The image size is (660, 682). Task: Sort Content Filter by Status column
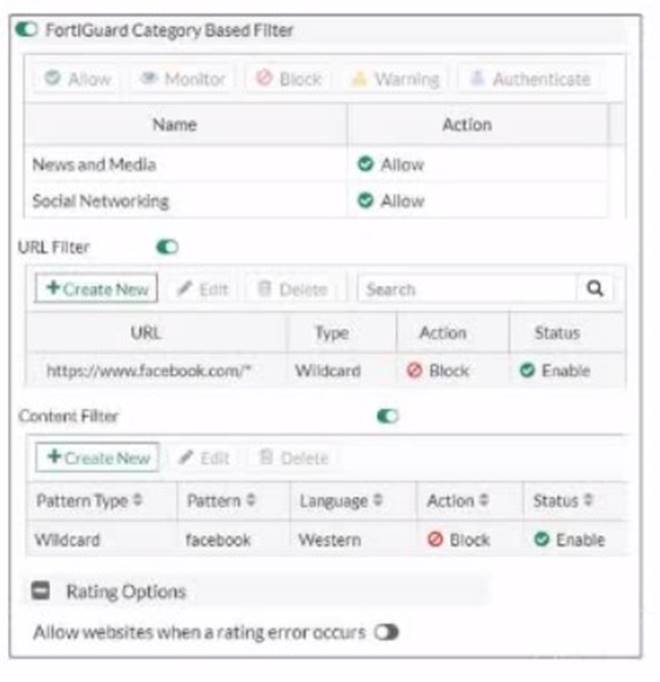click(x=588, y=500)
